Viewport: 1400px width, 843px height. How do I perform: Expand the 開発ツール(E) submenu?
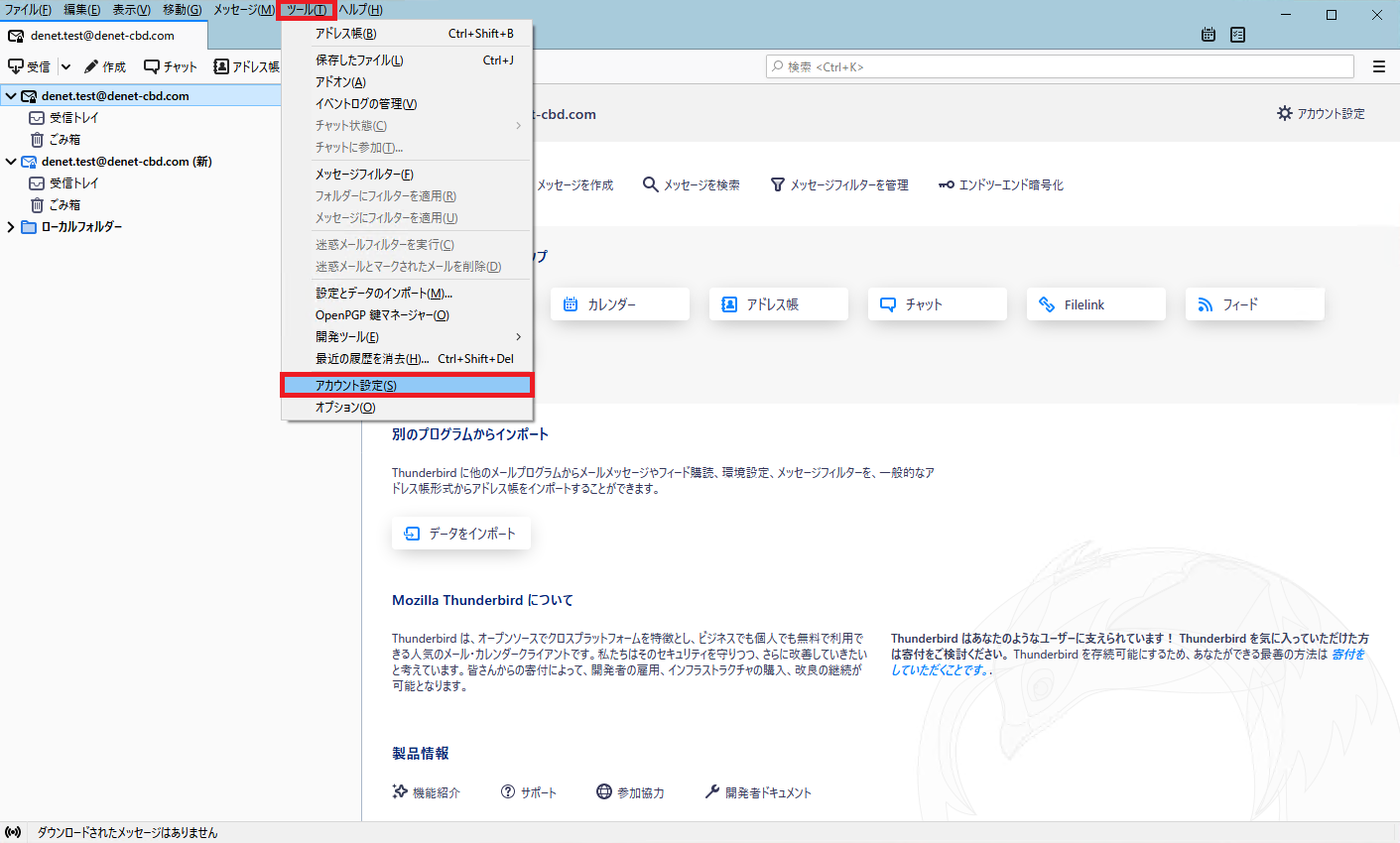pyautogui.click(x=407, y=337)
